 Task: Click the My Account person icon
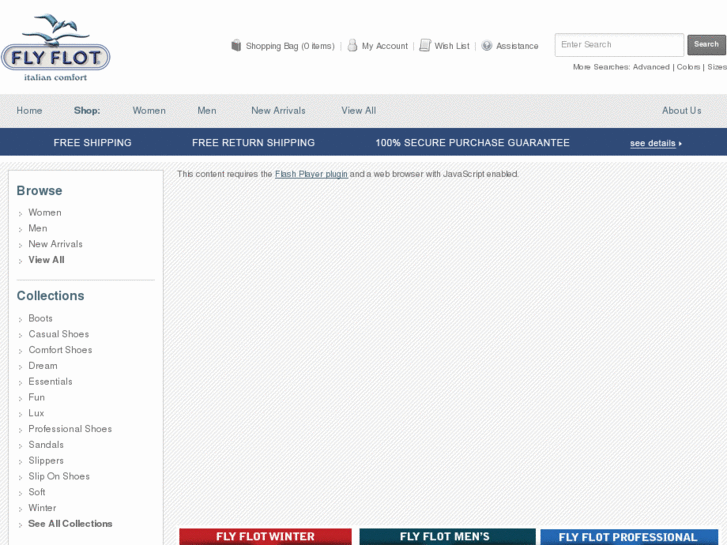coord(352,45)
